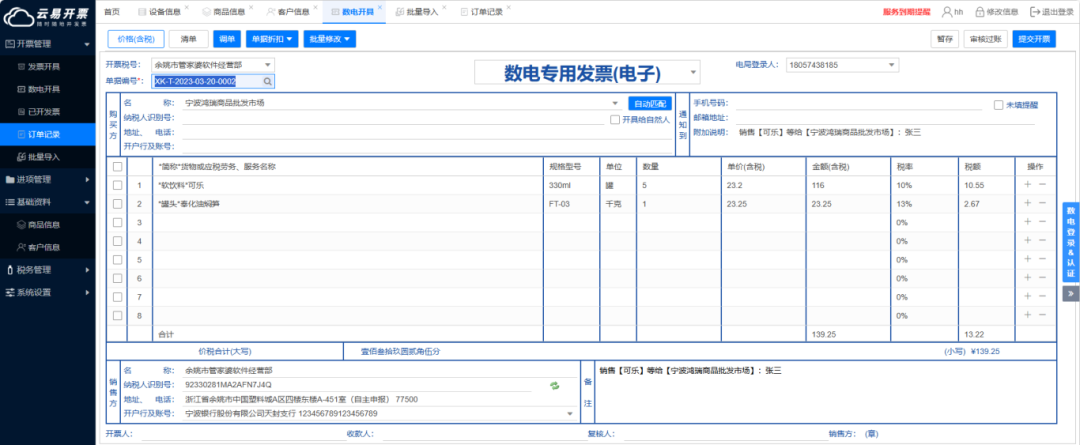Click the 调单 button
The width and height of the screenshot is (1080, 445).
pyautogui.click(x=227, y=39)
